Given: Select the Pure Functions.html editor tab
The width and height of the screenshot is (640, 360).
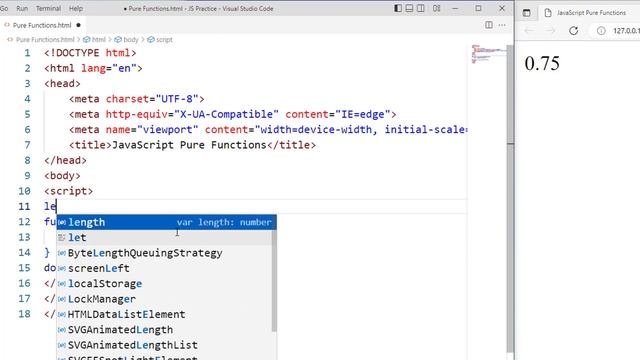Looking at the screenshot, I should [x=42, y=25].
